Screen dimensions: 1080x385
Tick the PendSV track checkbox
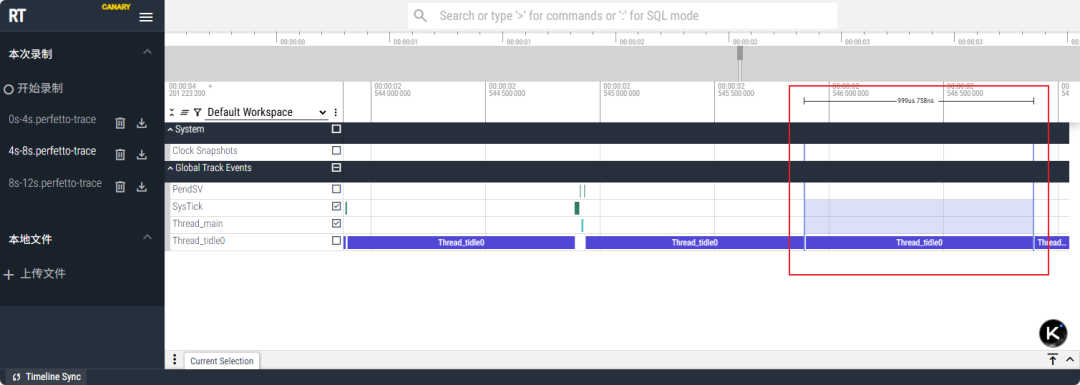coord(336,189)
